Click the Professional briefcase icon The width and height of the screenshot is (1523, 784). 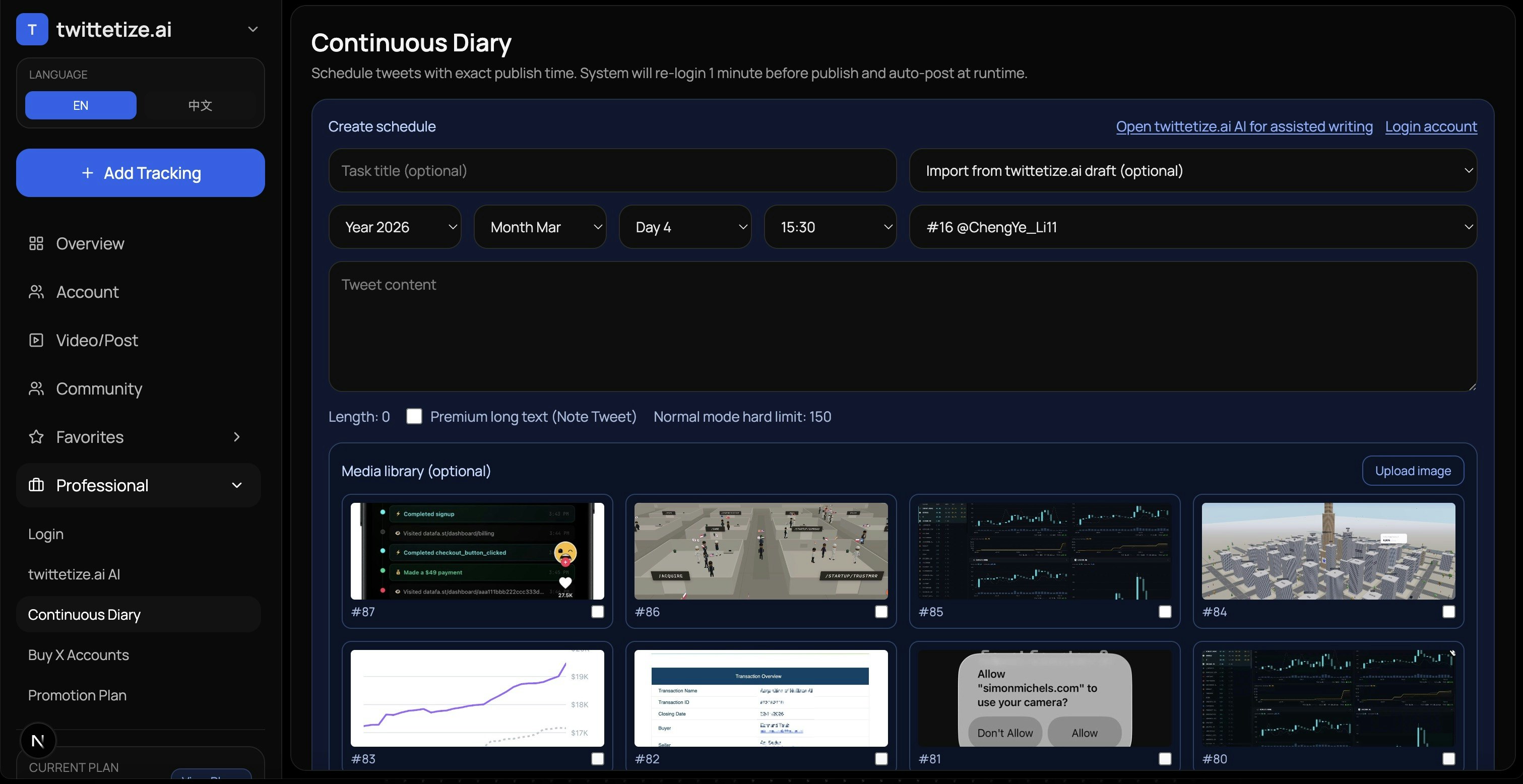pos(36,485)
